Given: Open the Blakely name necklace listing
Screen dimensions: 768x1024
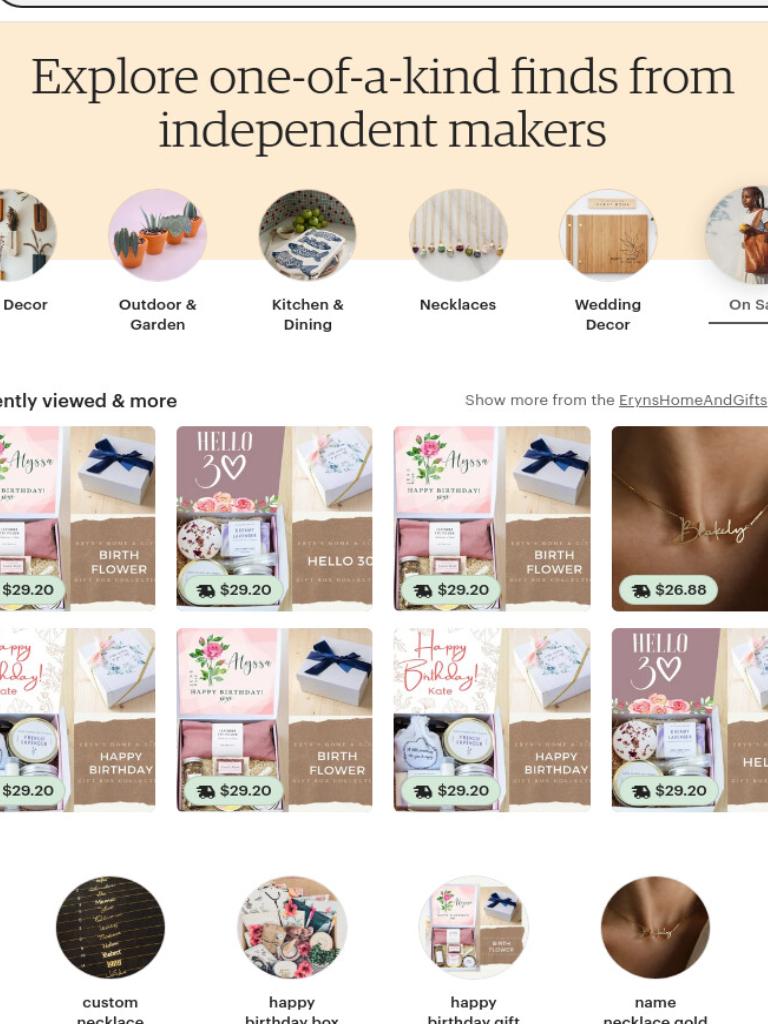Looking at the screenshot, I should 690,519.
